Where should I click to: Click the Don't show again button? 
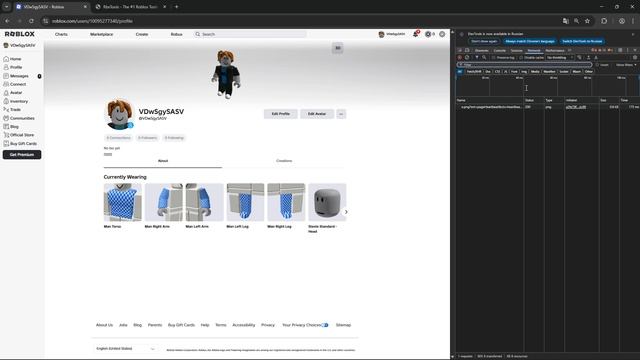click(484, 41)
